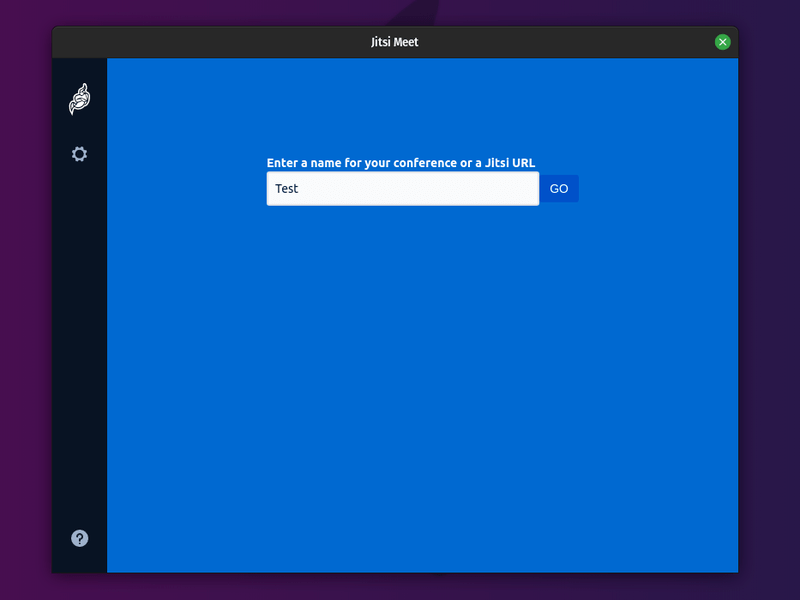Place cursor after 'Test' in the text box
Viewport: 800px width, 600px height.
[301, 189]
